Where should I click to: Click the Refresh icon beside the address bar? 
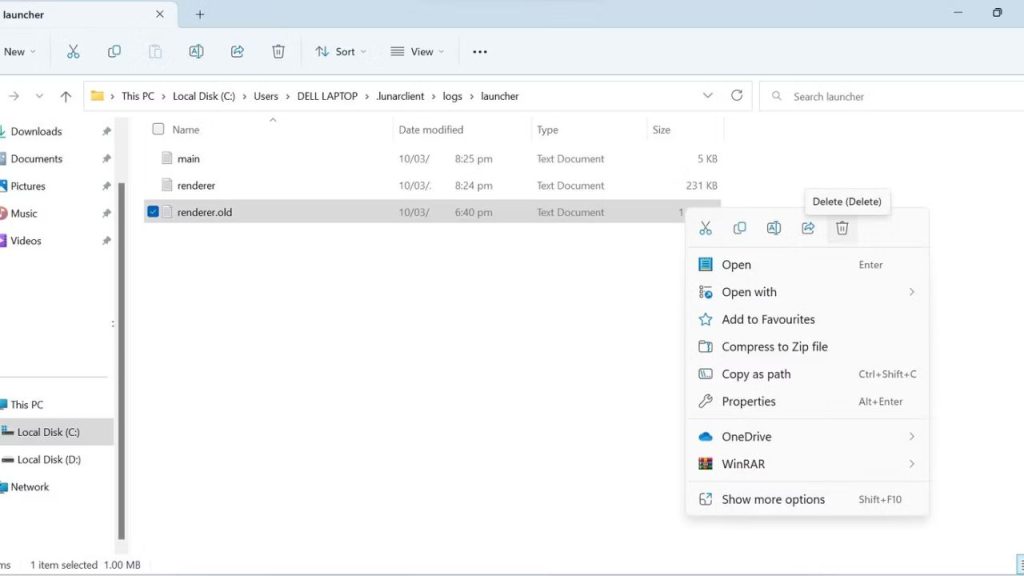(737, 95)
